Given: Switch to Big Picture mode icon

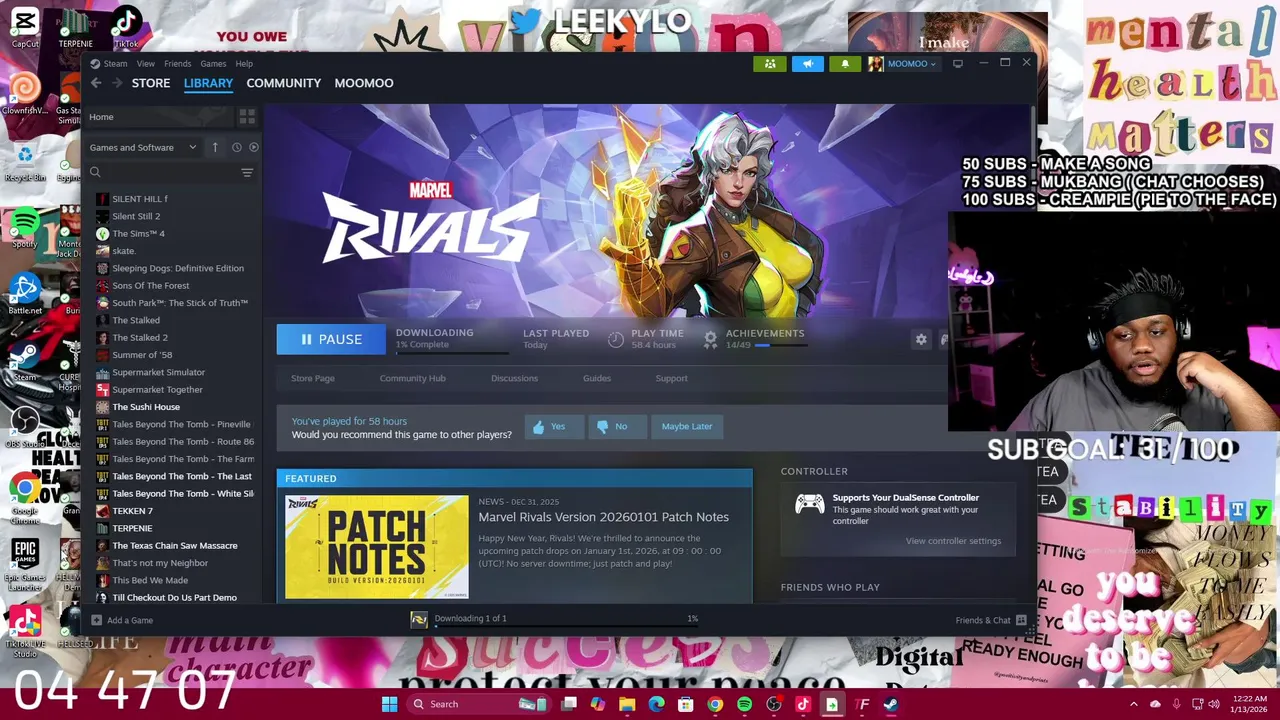Looking at the screenshot, I should coord(958,64).
